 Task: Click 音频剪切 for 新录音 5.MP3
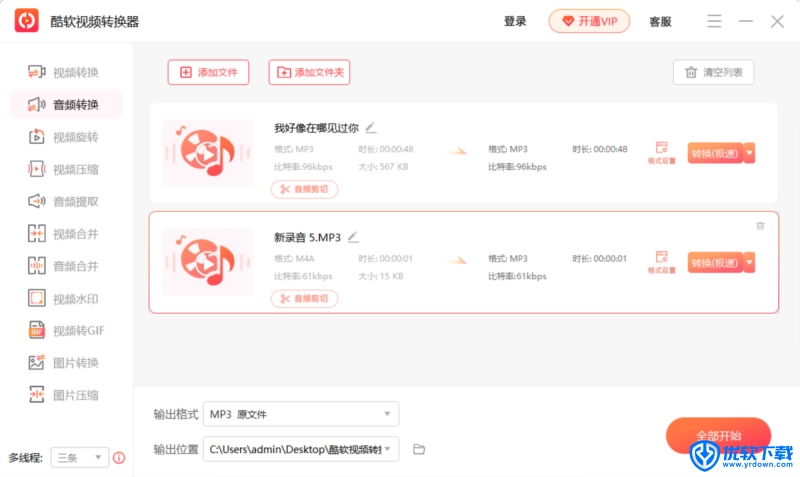tap(304, 298)
